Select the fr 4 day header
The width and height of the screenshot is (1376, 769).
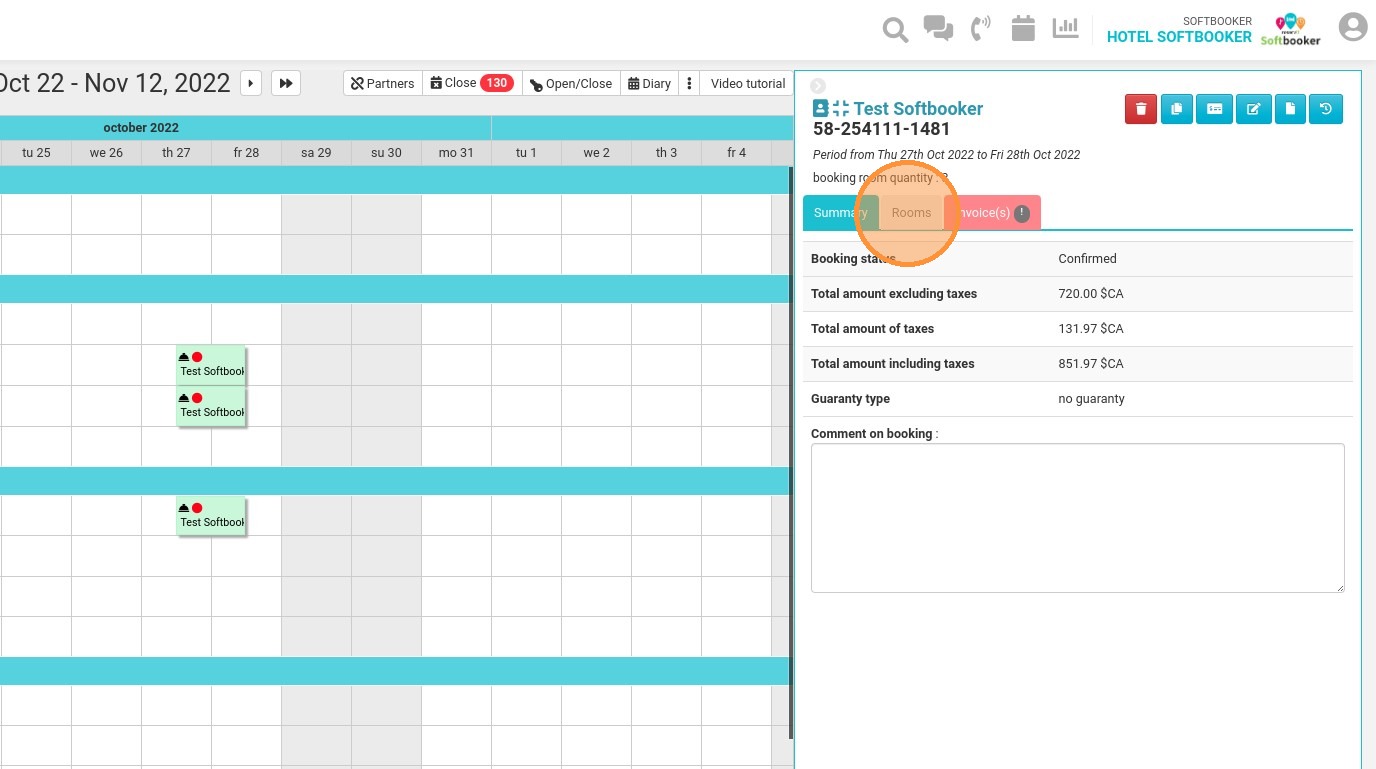coord(736,153)
